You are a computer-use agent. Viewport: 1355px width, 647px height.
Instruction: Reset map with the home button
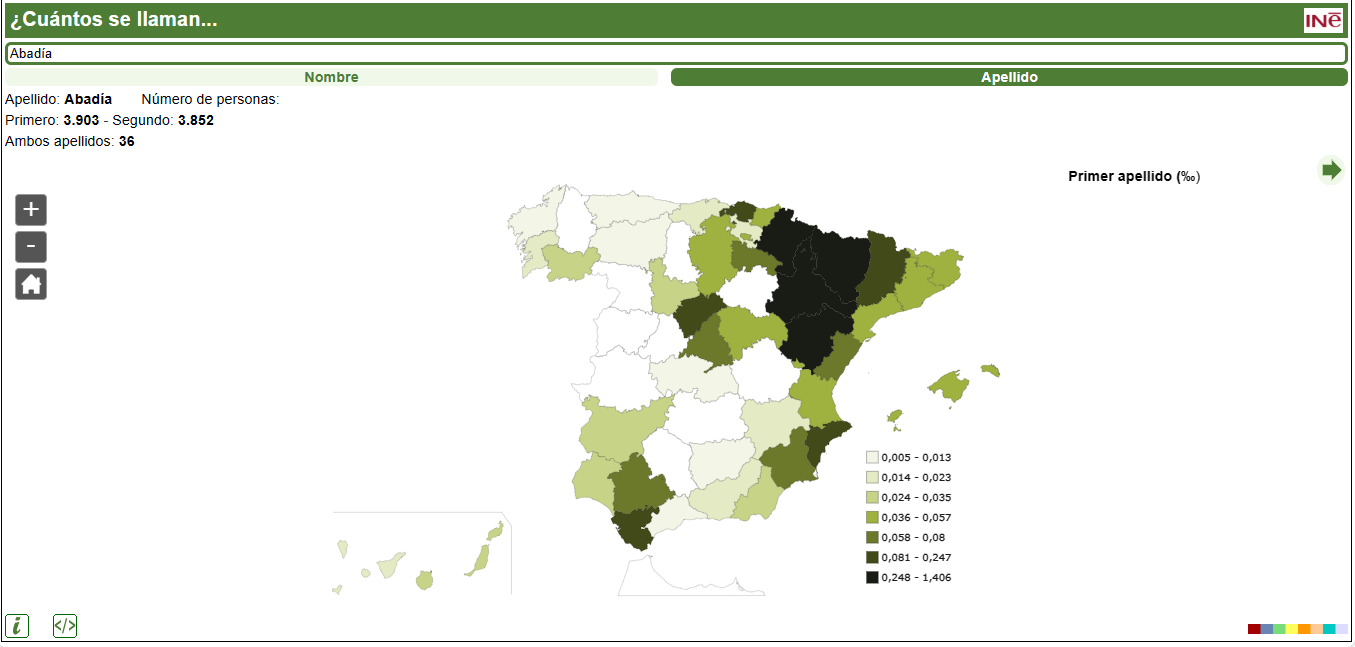point(31,284)
